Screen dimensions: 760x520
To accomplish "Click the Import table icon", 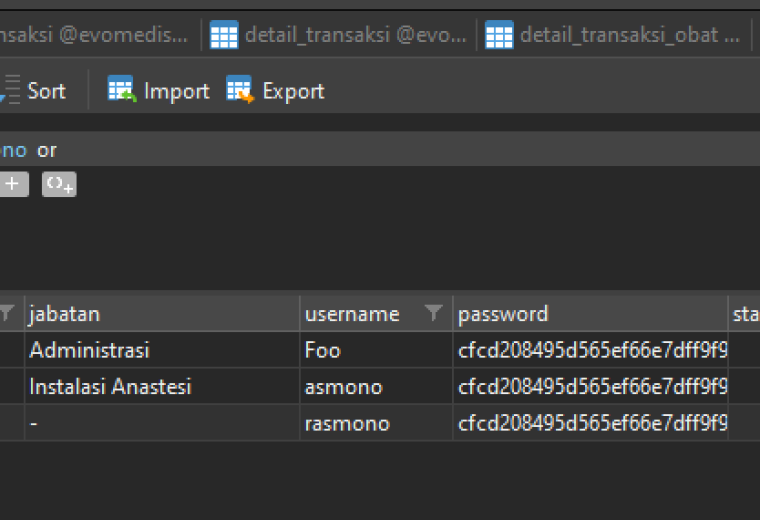I will point(122,89).
